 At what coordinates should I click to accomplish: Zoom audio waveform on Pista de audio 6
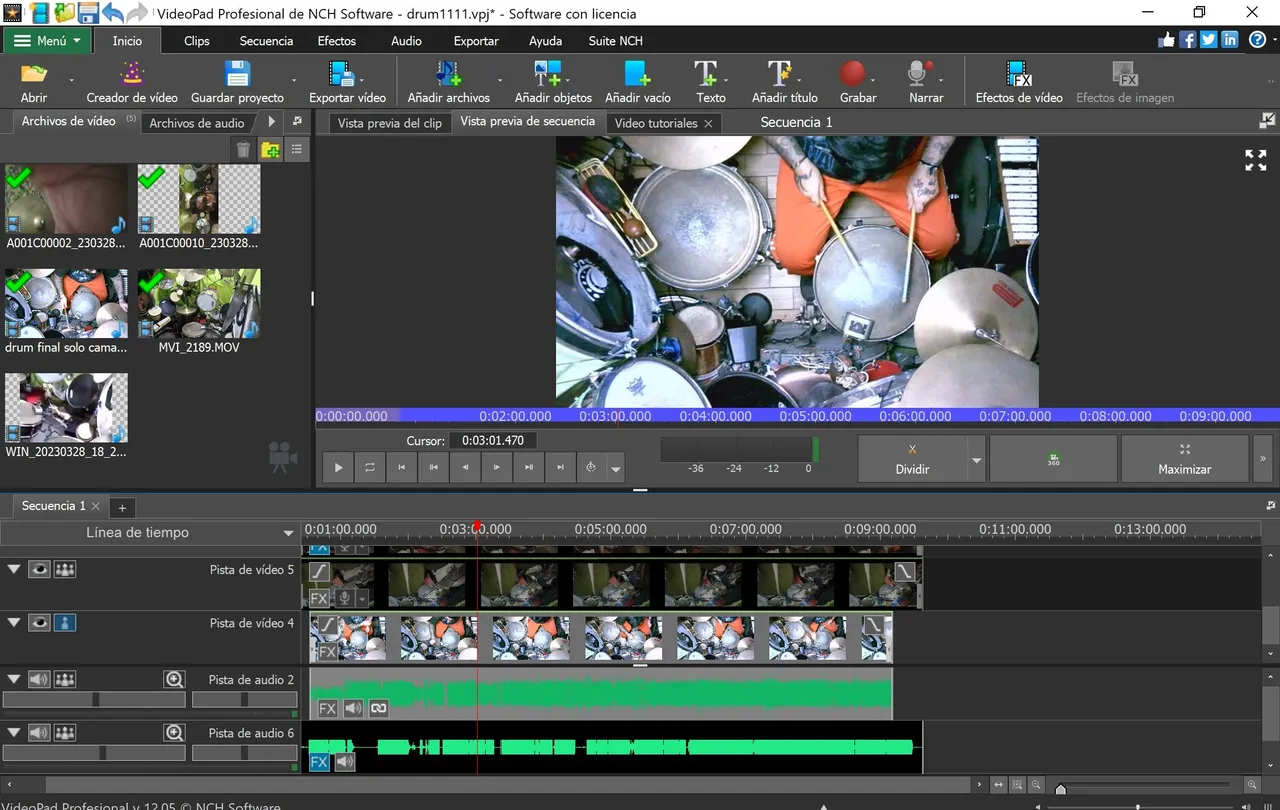pyautogui.click(x=174, y=733)
